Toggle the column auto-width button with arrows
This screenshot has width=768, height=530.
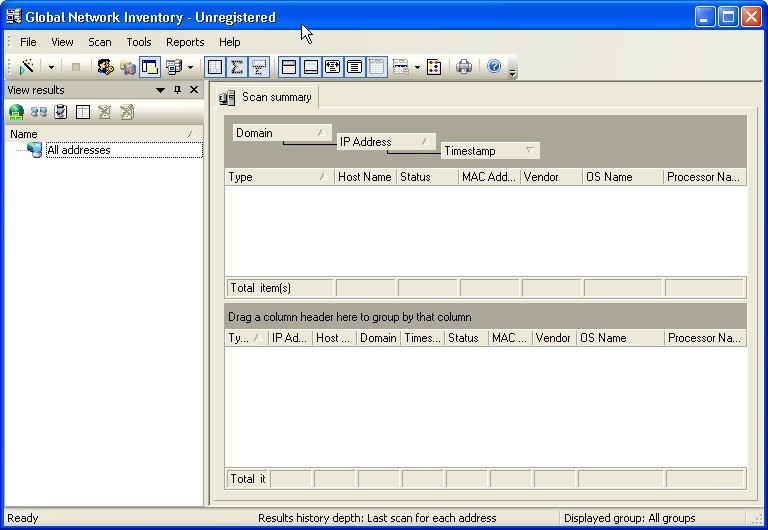(333, 67)
